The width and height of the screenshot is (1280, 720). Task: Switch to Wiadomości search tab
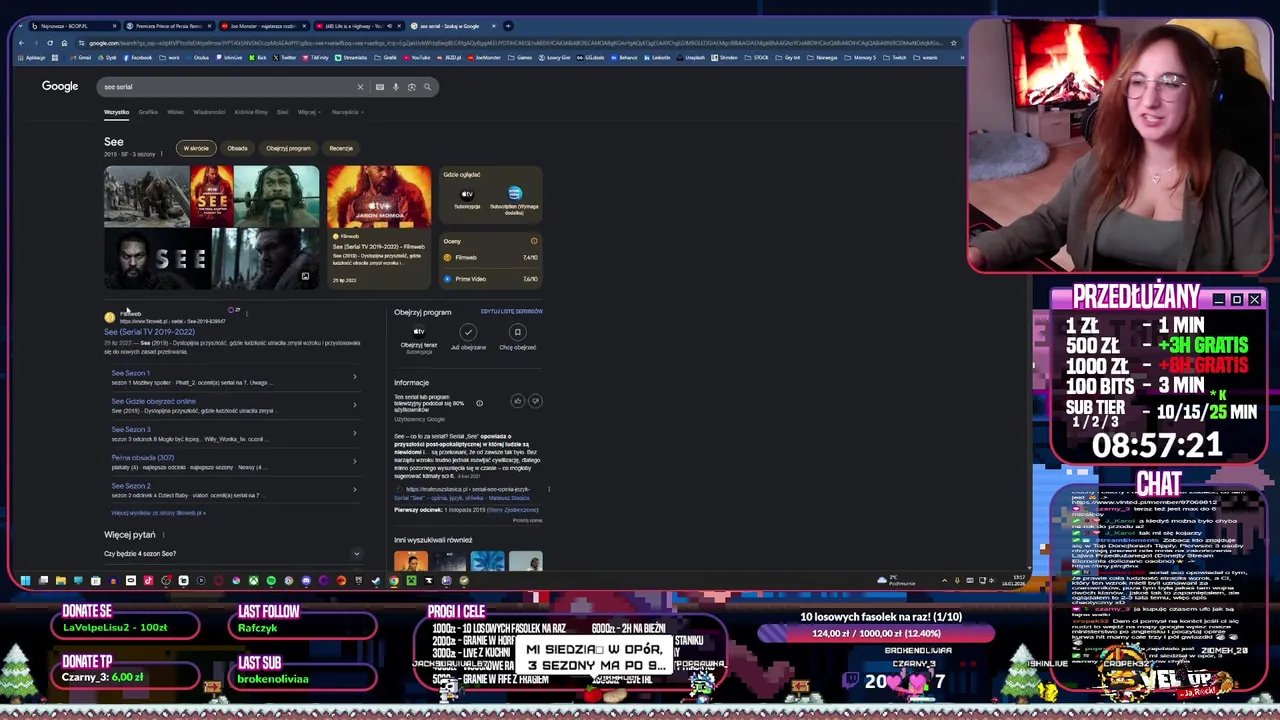pos(209,112)
